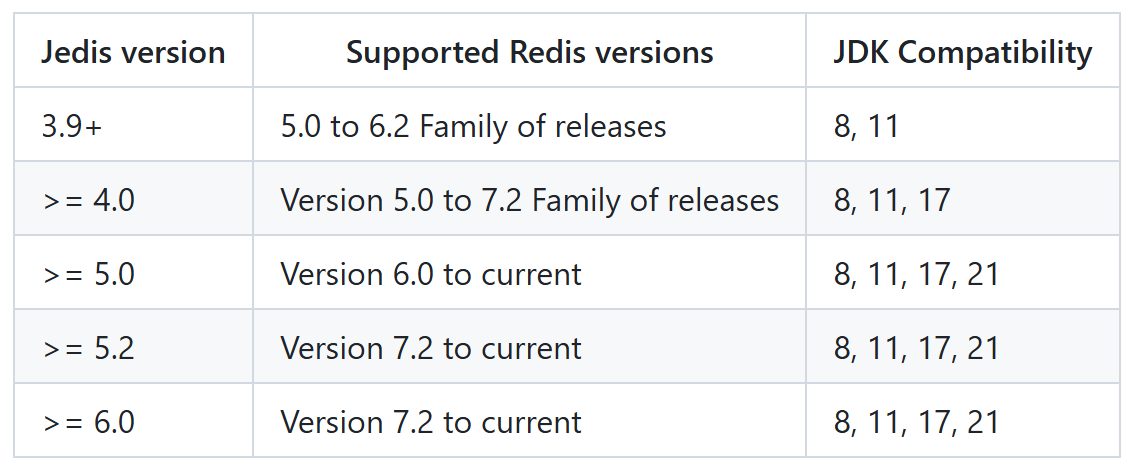Click the Jedis version column header
The width and height of the screenshot is (1132, 469).
pos(133,52)
